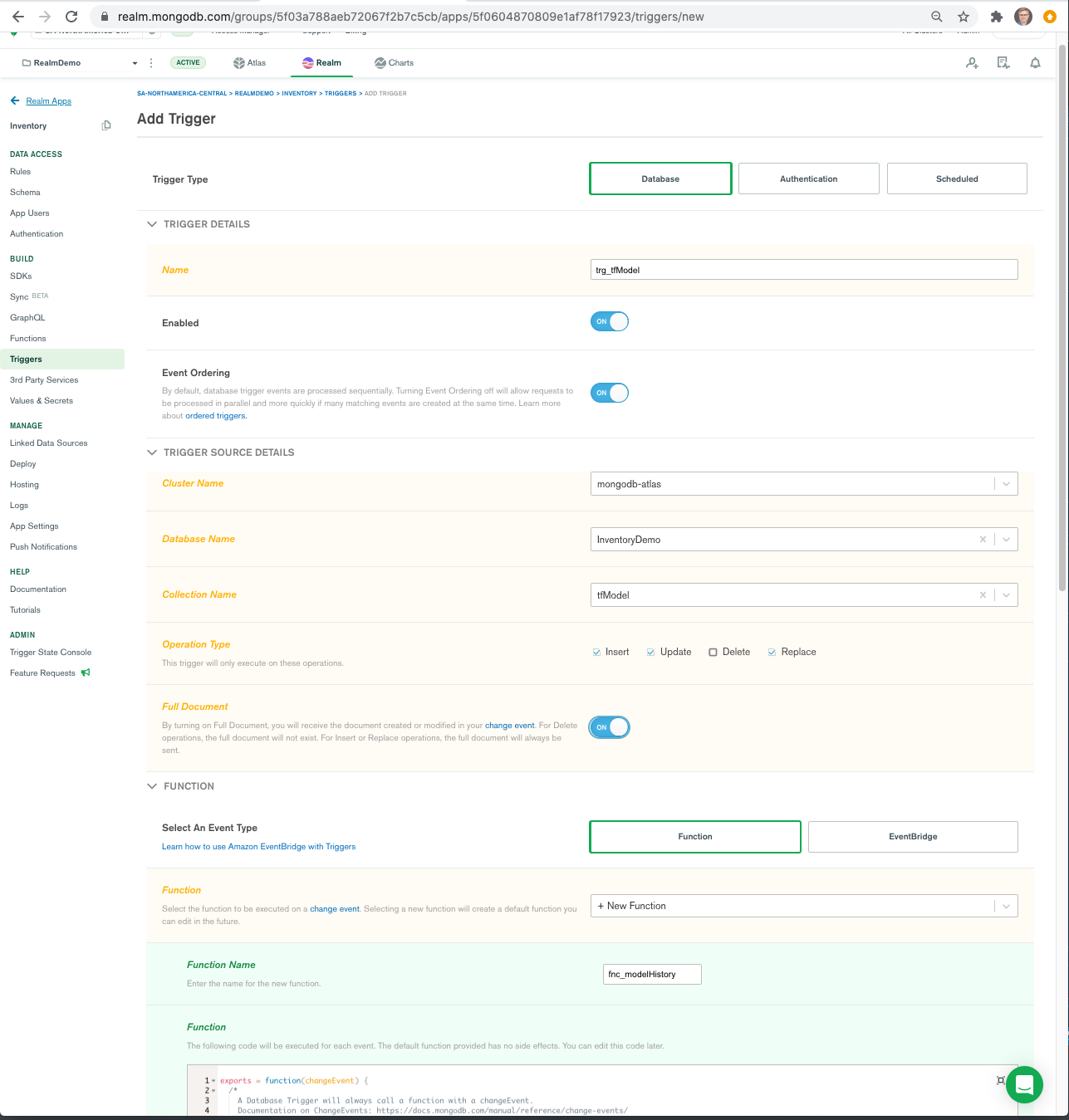The height and width of the screenshot is (1120, 1069).
Task: Open the New Function dropdown
Action: coord(804,906)
